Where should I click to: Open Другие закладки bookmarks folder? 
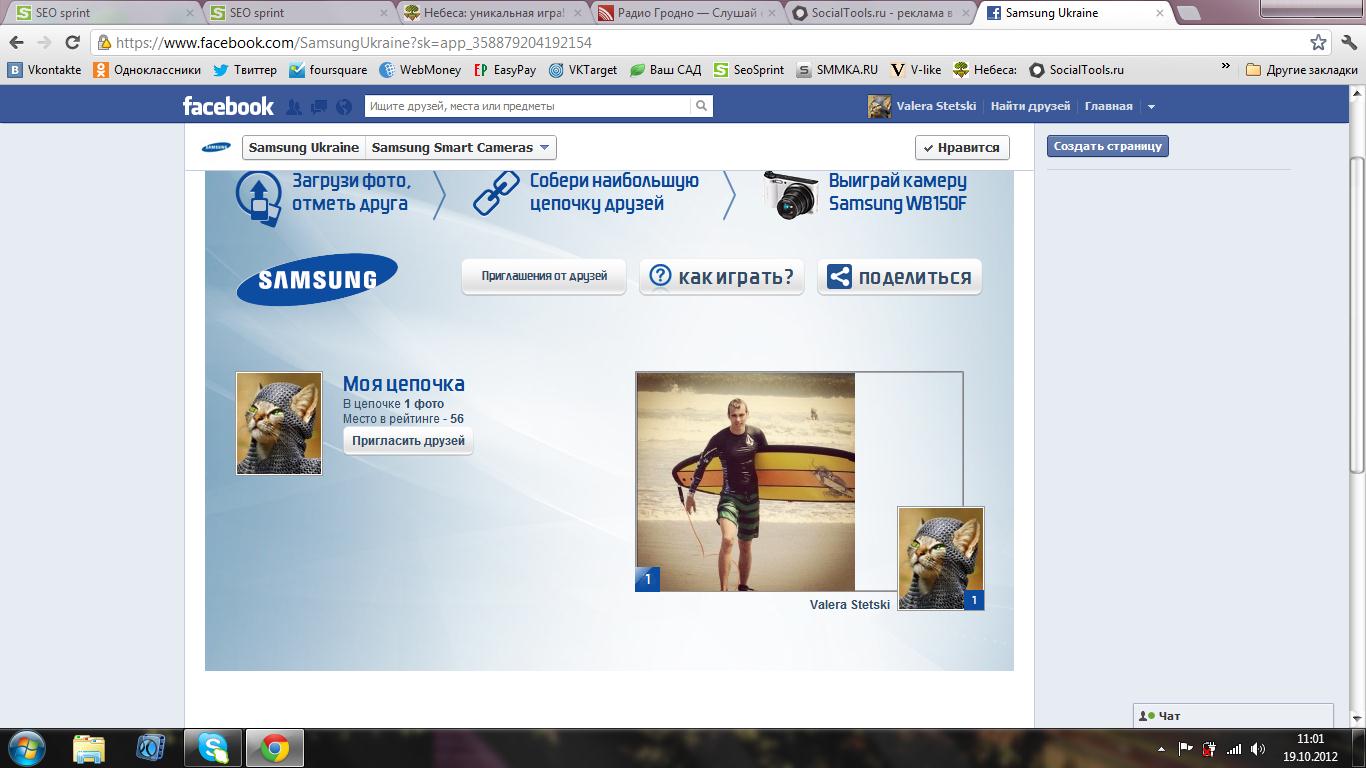[1301, 70]
